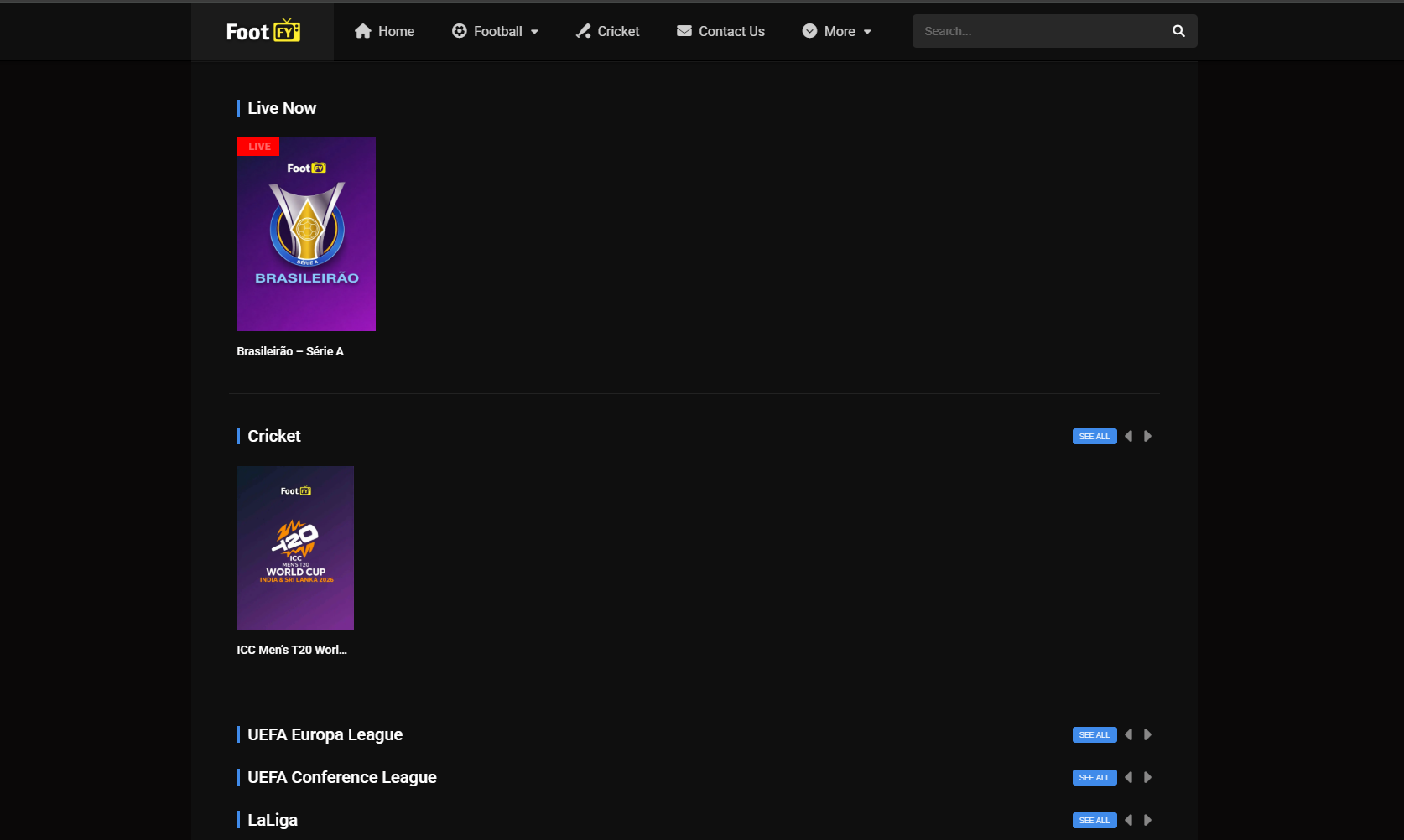Open the Cricket menu item
This screenshot has width=1404, height=840.
click(607, 31)
